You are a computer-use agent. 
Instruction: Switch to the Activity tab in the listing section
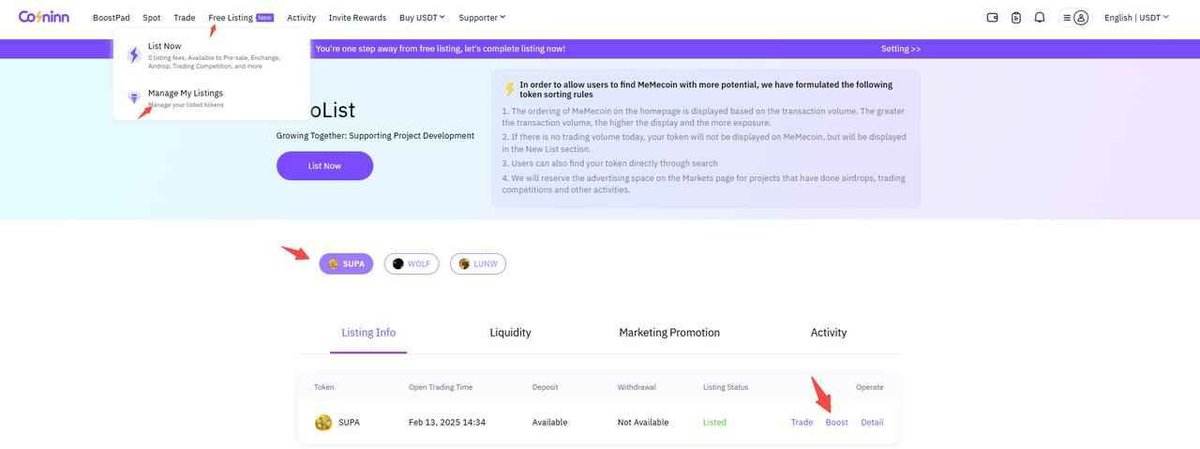pyautogui.click(x=828, y=332)
